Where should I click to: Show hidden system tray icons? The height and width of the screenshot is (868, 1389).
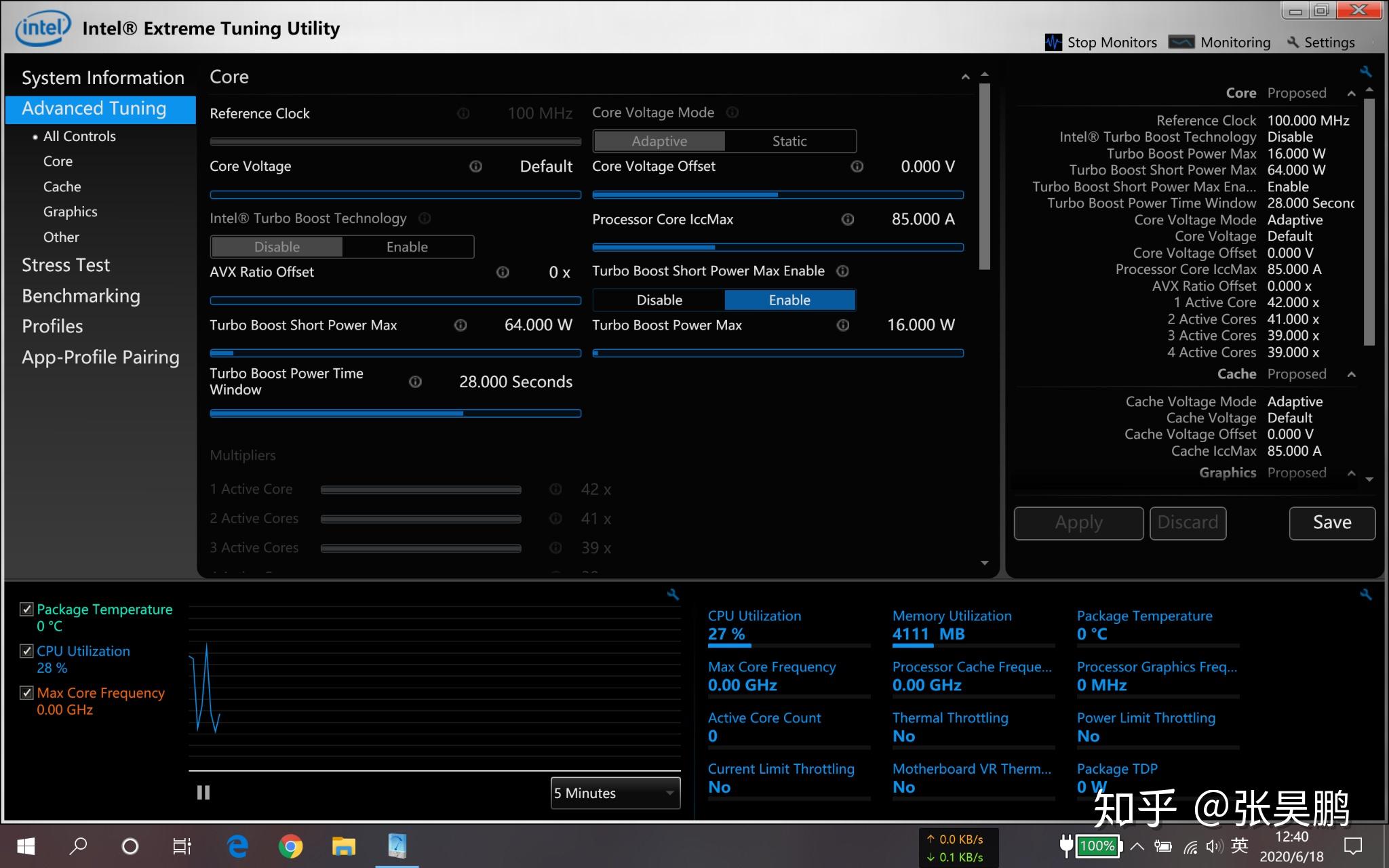click(1137, 846)
